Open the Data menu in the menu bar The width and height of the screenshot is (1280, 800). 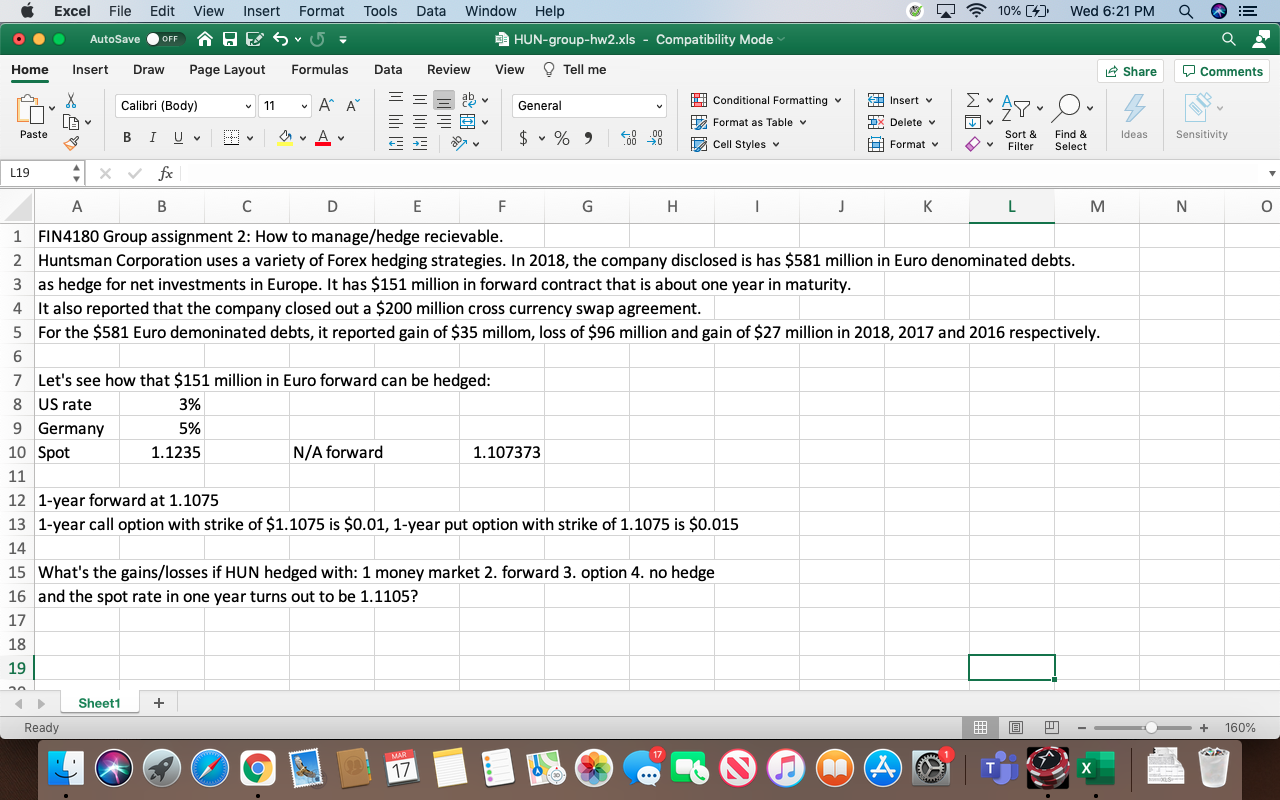point(430,11)
